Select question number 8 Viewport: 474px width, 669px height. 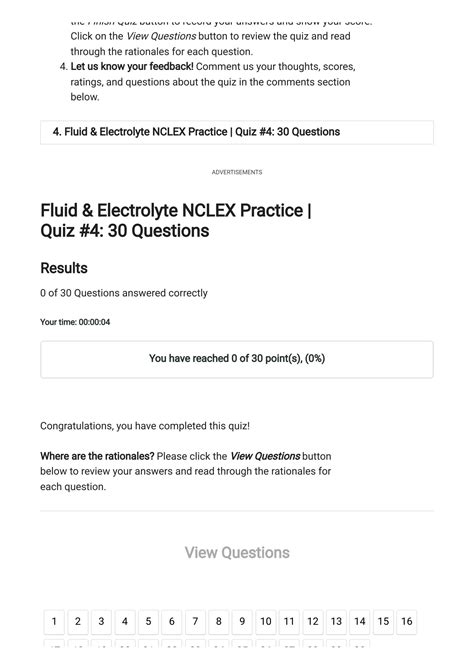pos(218,621)
